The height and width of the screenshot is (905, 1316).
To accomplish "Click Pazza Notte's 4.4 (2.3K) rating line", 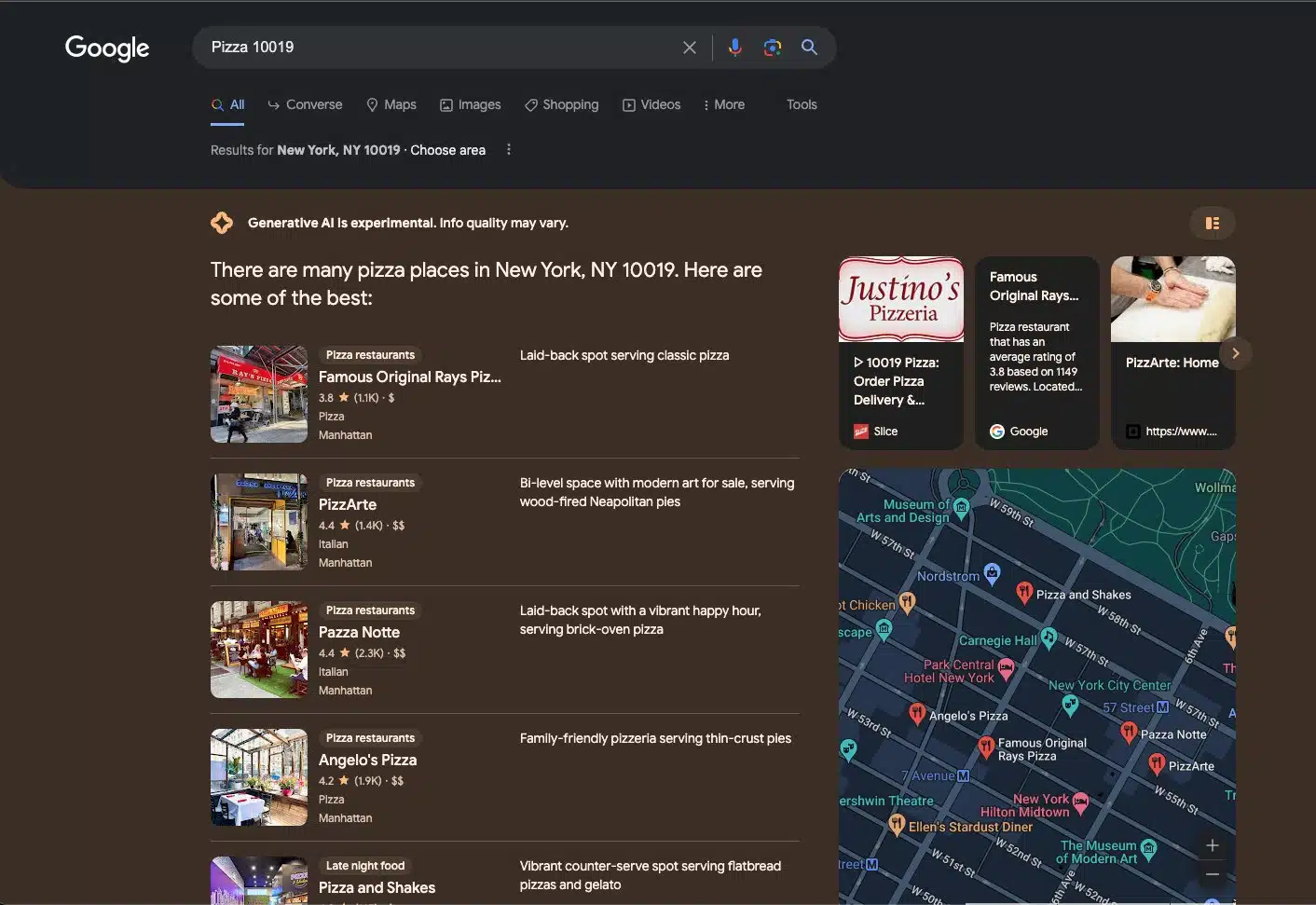I will click(363, 653).
